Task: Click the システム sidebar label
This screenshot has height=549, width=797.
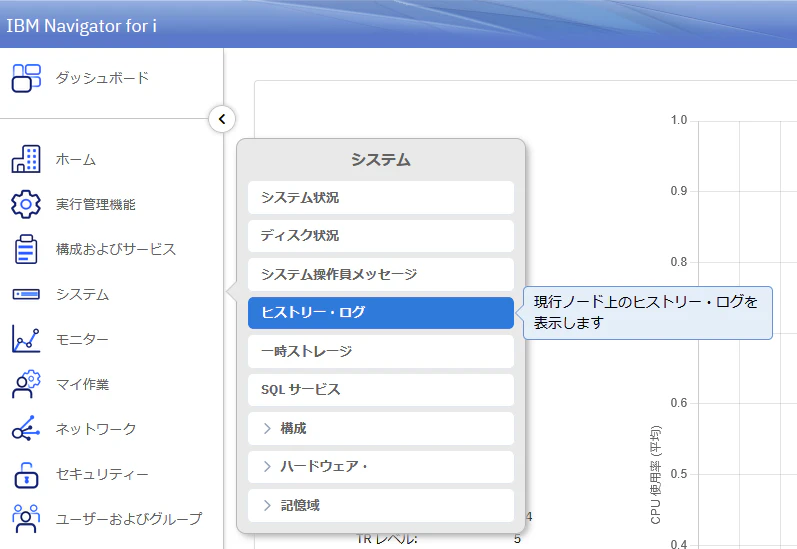Action: (x=82, y=294)
